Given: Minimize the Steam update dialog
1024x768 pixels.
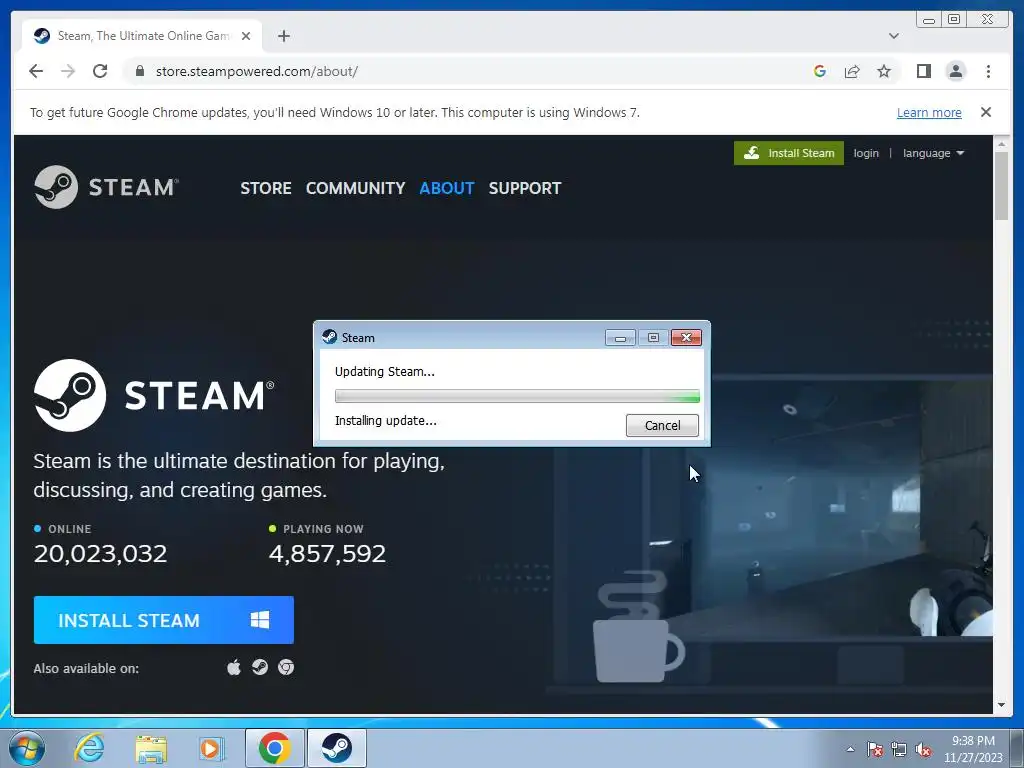Looking at the screenshot, I should tap(620, 338).
